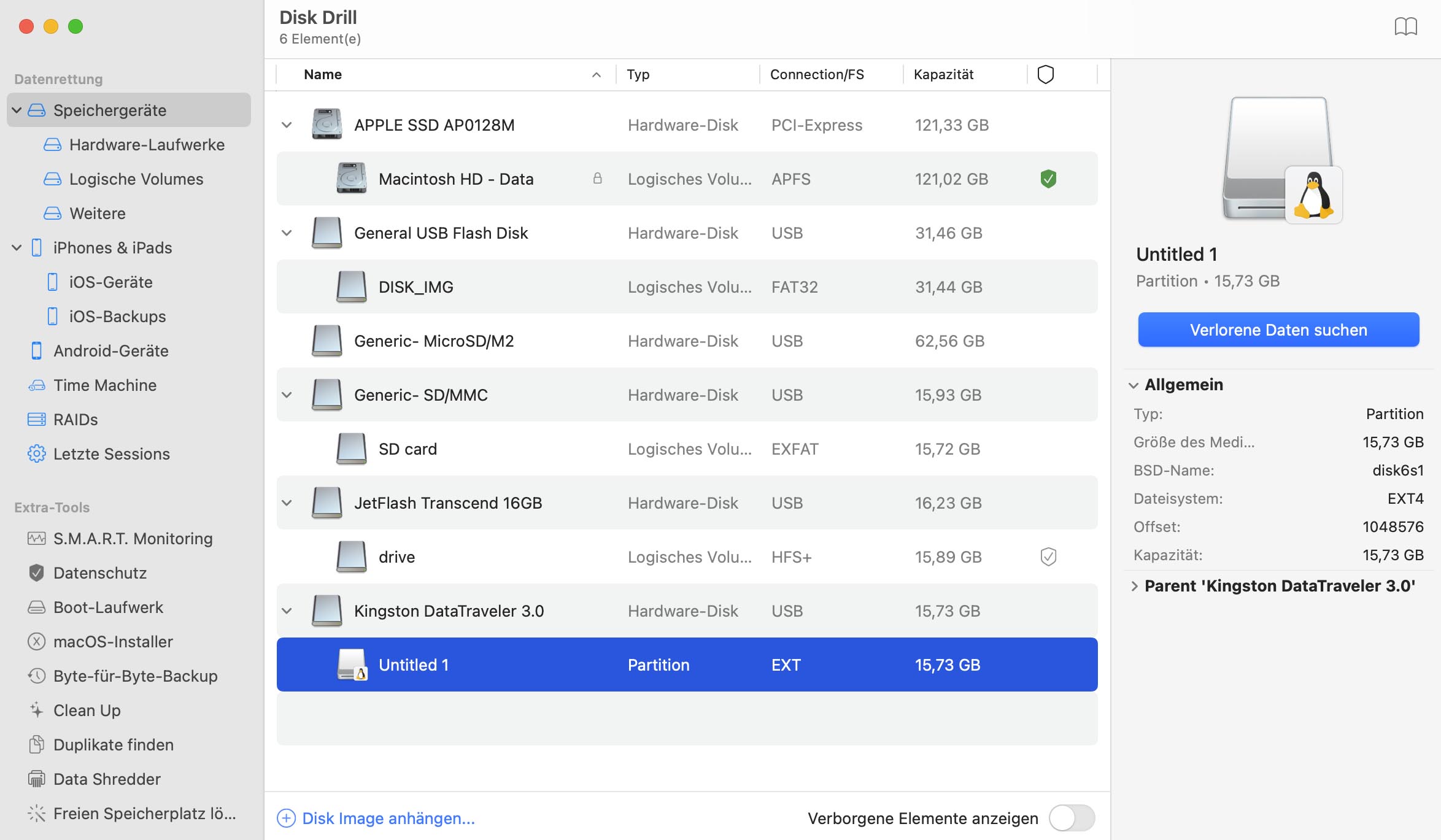Select Macintosh HD - Data volume row

tap(687, 179)
